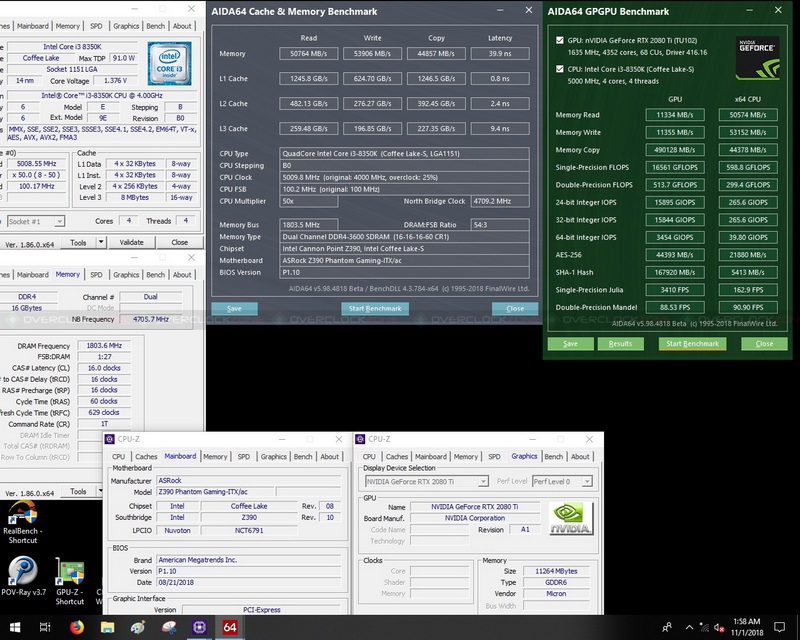The height and width of the screenshot is (640, 800).
Task: Click the '11264 MBytes' memory Size field
Action: (x=556, y=571)
